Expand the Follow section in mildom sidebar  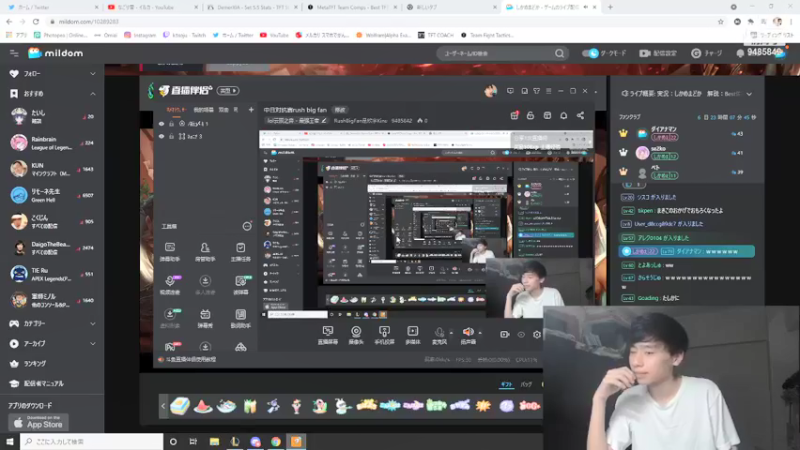pos(92,74)
